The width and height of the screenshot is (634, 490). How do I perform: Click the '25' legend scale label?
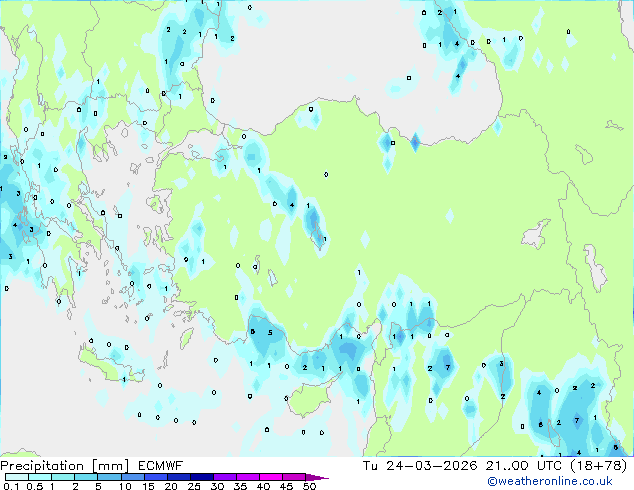click(x=194, y=486)
